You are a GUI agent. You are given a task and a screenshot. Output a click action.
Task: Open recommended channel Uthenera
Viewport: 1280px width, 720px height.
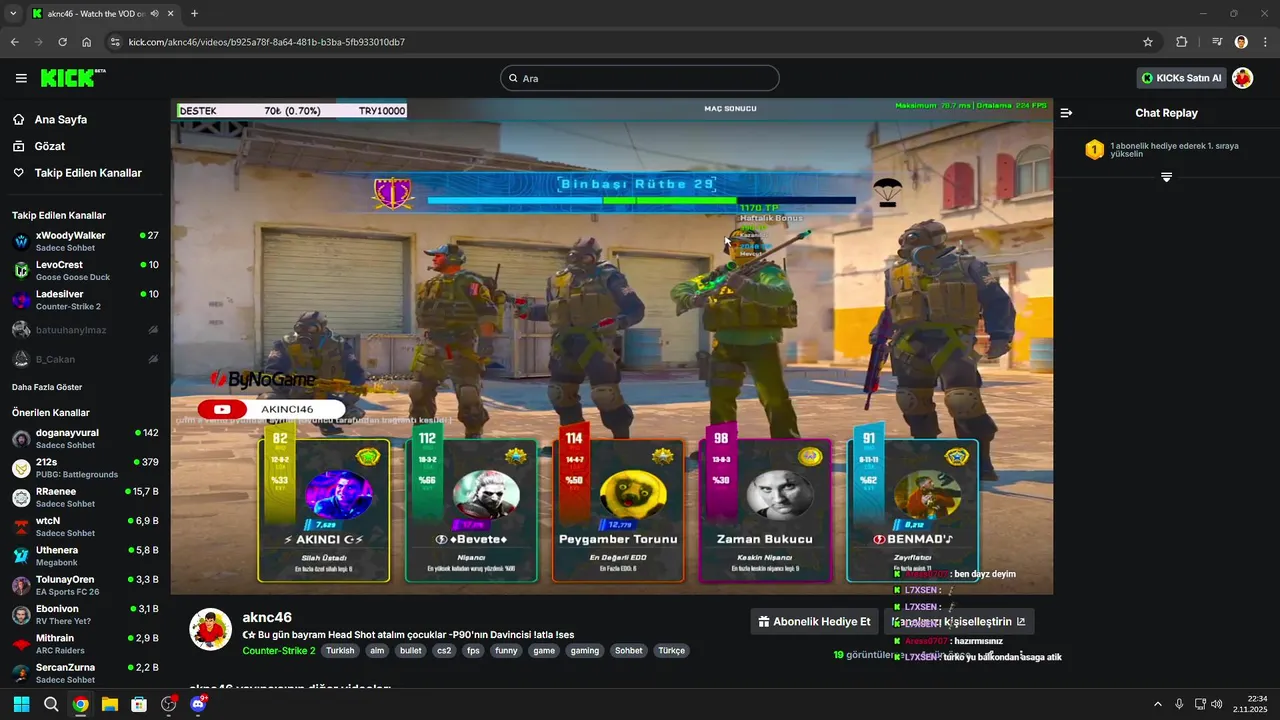85,556
